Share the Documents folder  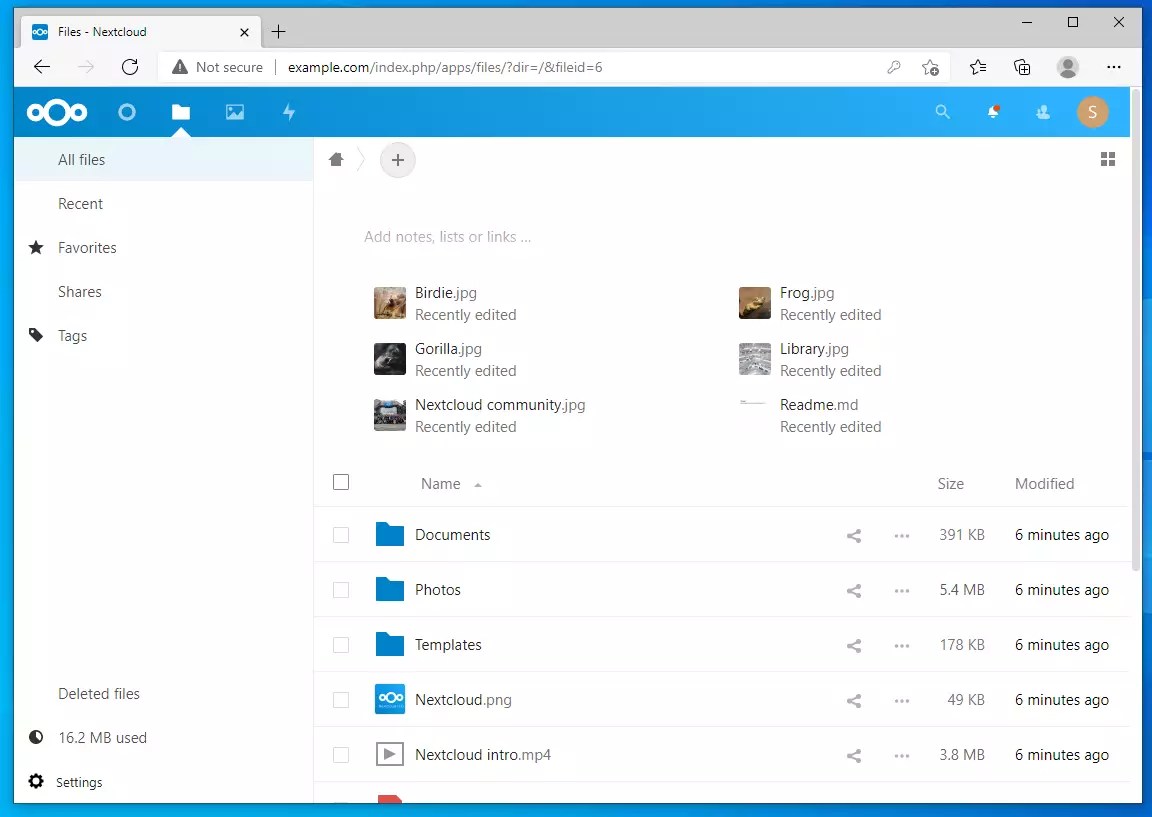click(x=854, y=536)
